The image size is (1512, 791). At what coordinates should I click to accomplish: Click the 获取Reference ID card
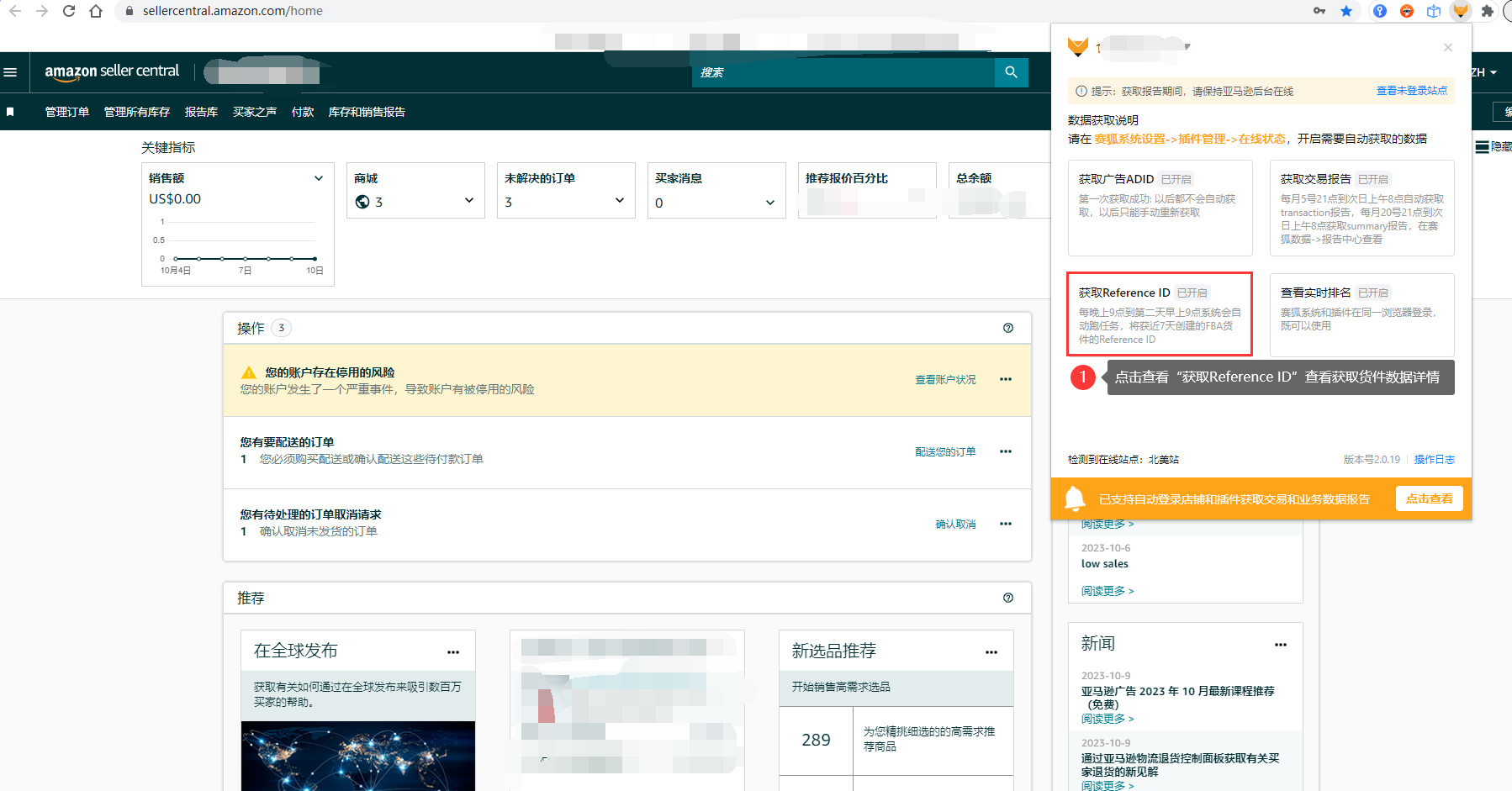tap(1159, 314)
